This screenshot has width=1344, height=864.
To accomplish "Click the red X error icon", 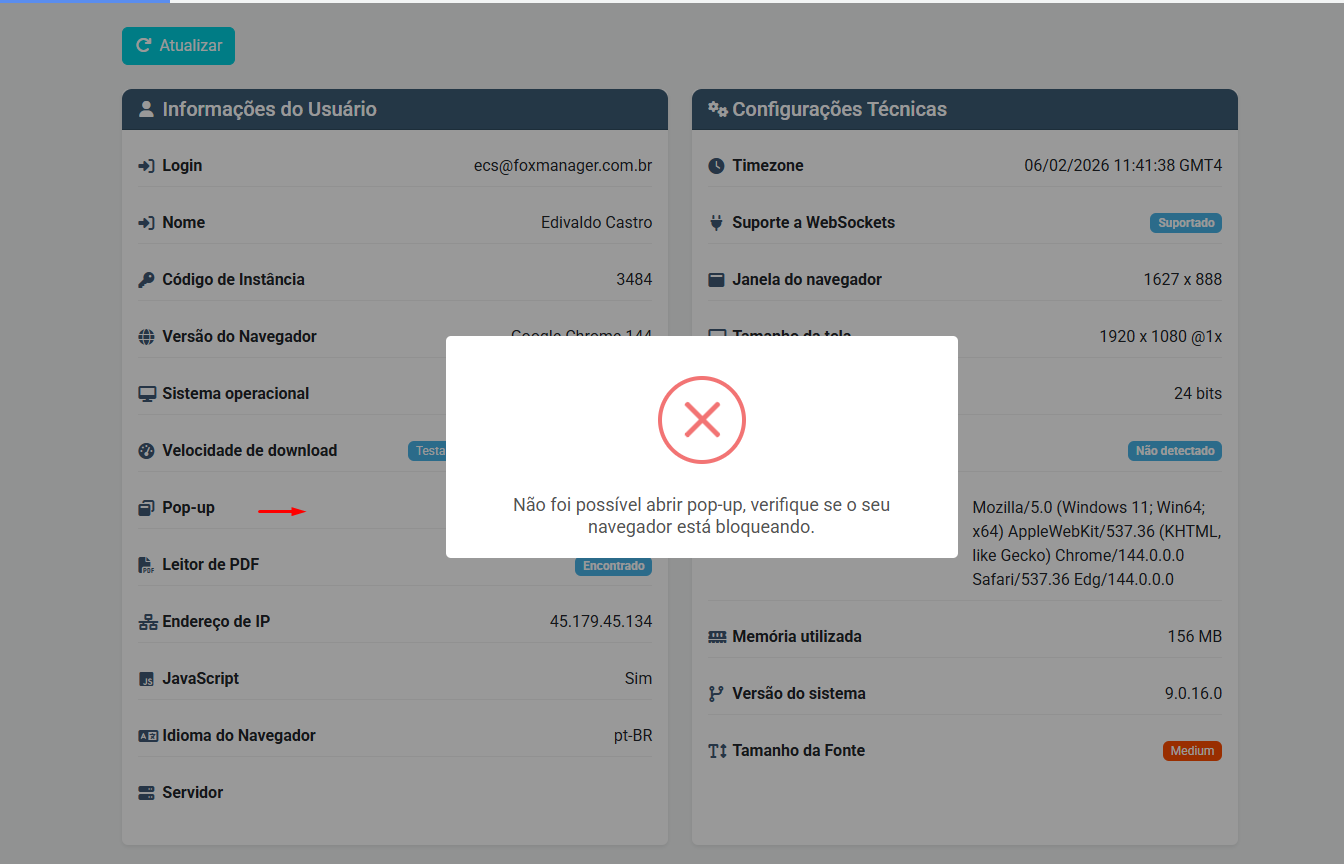I will (702, 420).
